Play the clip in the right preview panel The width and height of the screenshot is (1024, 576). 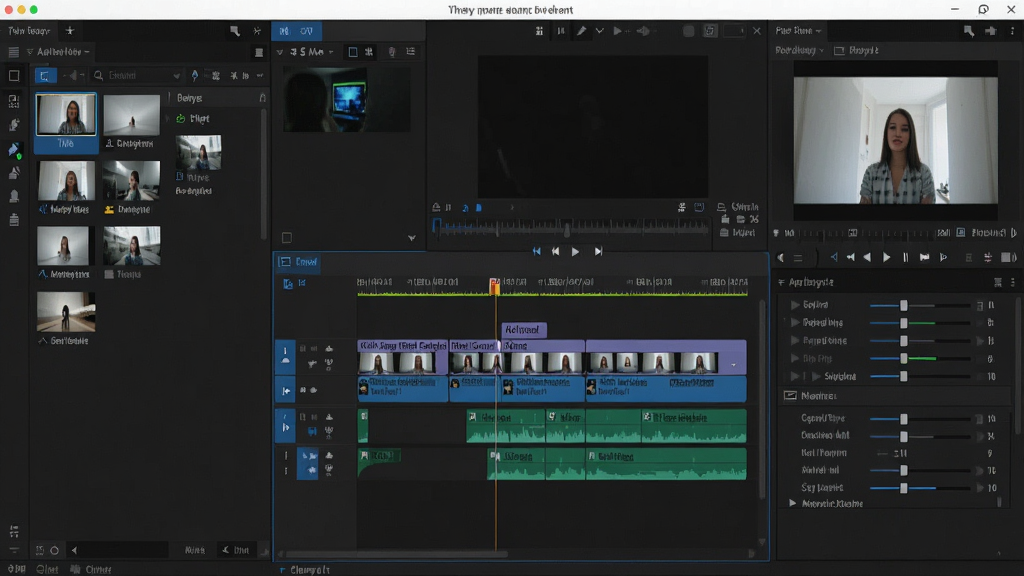click(x=886, y=257)
